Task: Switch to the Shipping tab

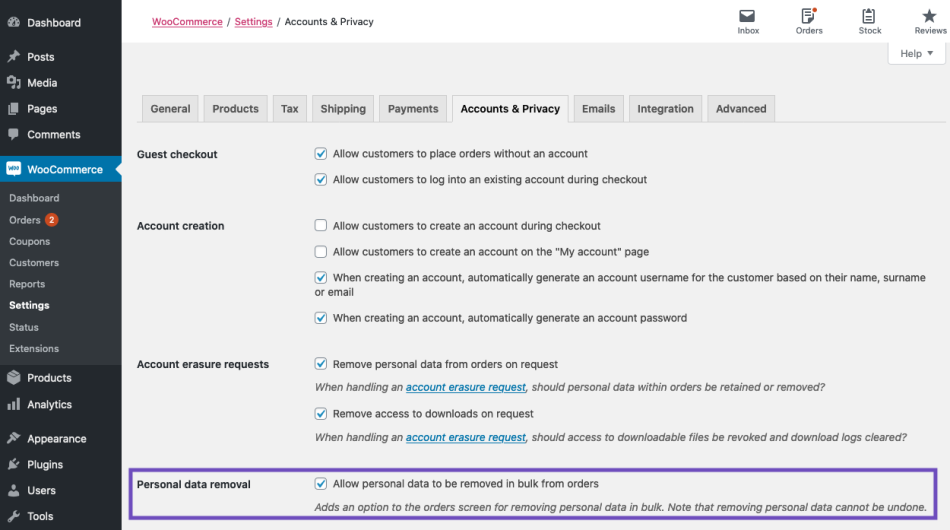Action: [x=343, y=108]
